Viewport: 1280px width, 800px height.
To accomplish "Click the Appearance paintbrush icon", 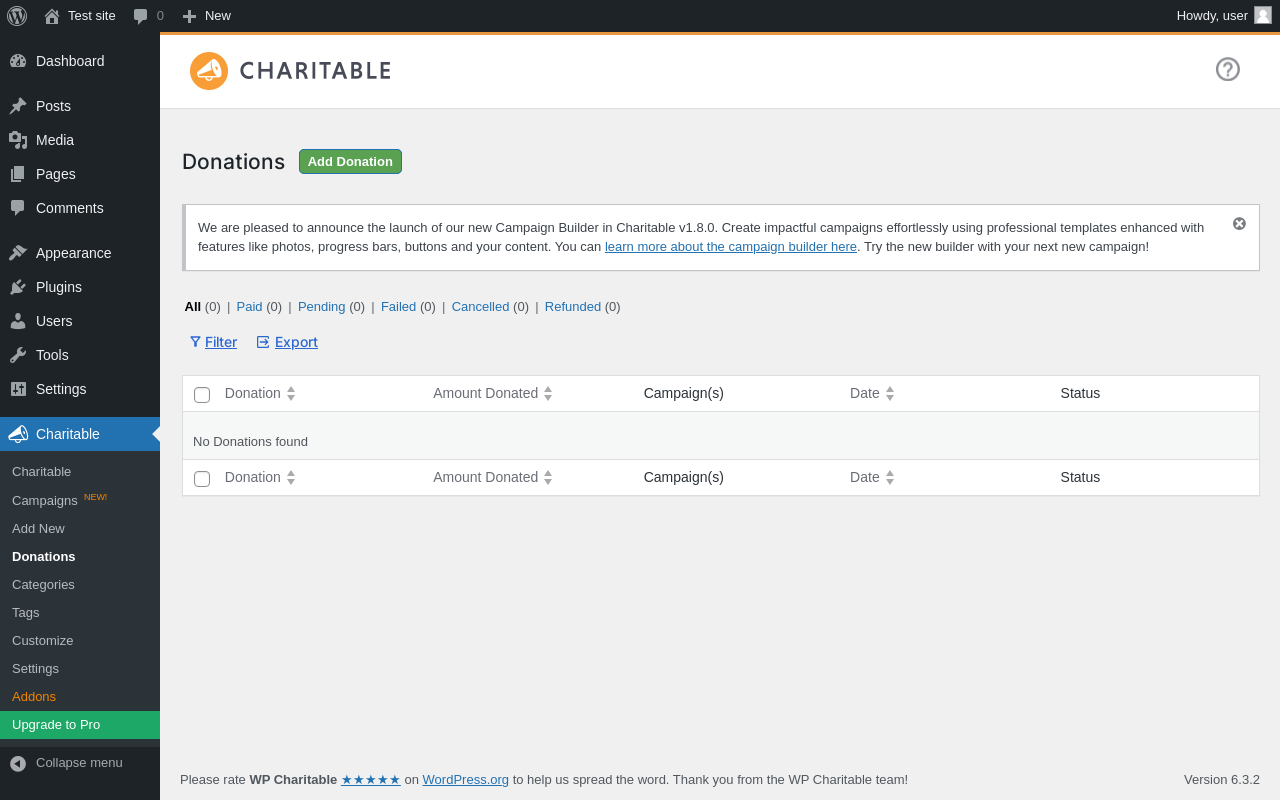I will (x=18, y=253).
